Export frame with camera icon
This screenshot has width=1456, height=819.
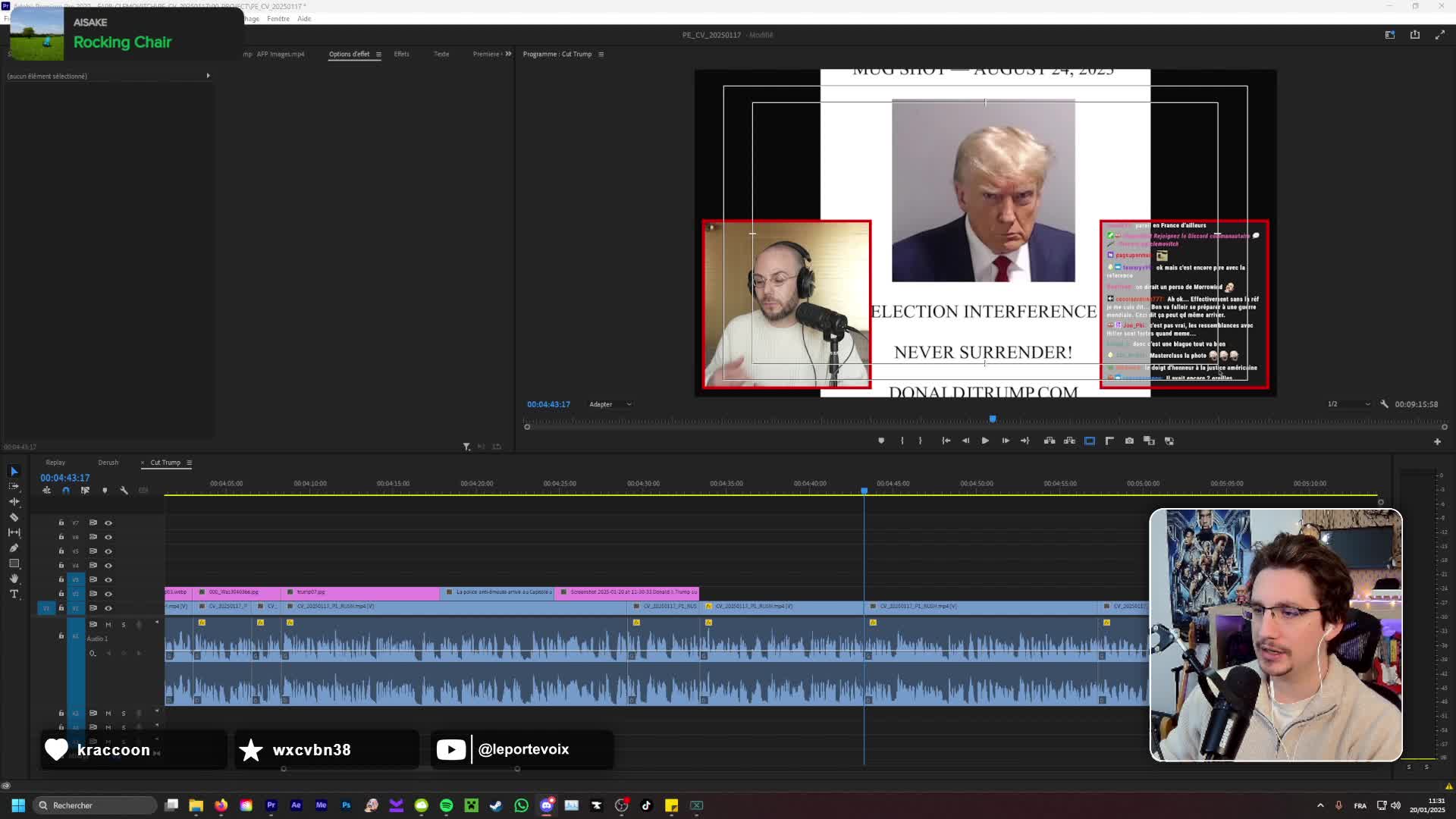pyautogui.click(x=1129, y=441)
